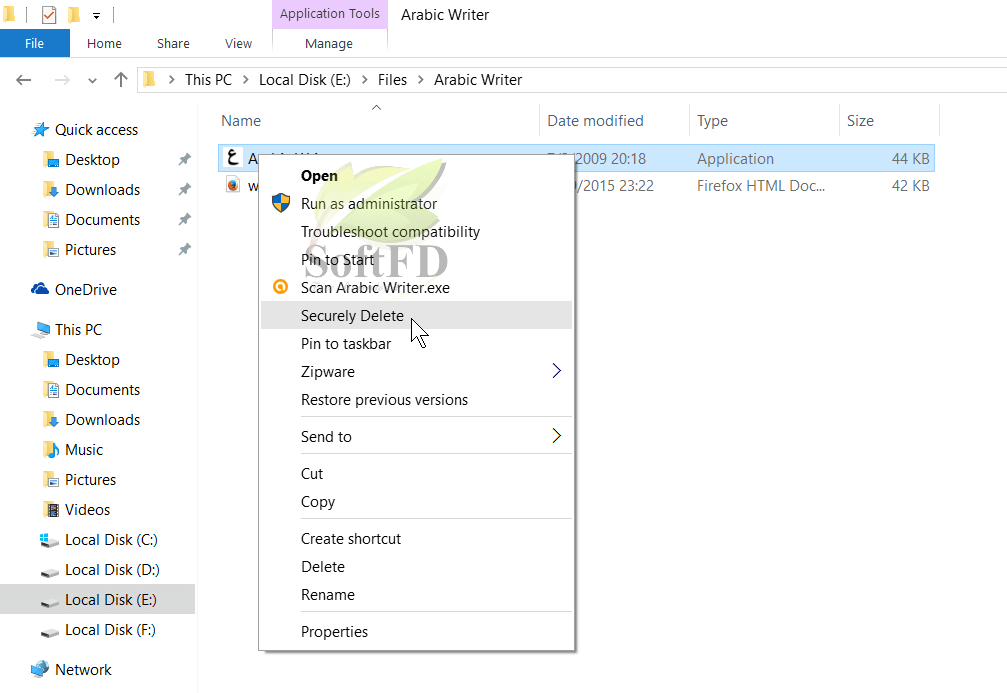
Task: Switch to the Share ribbon tab
Action: pos(173,44)
